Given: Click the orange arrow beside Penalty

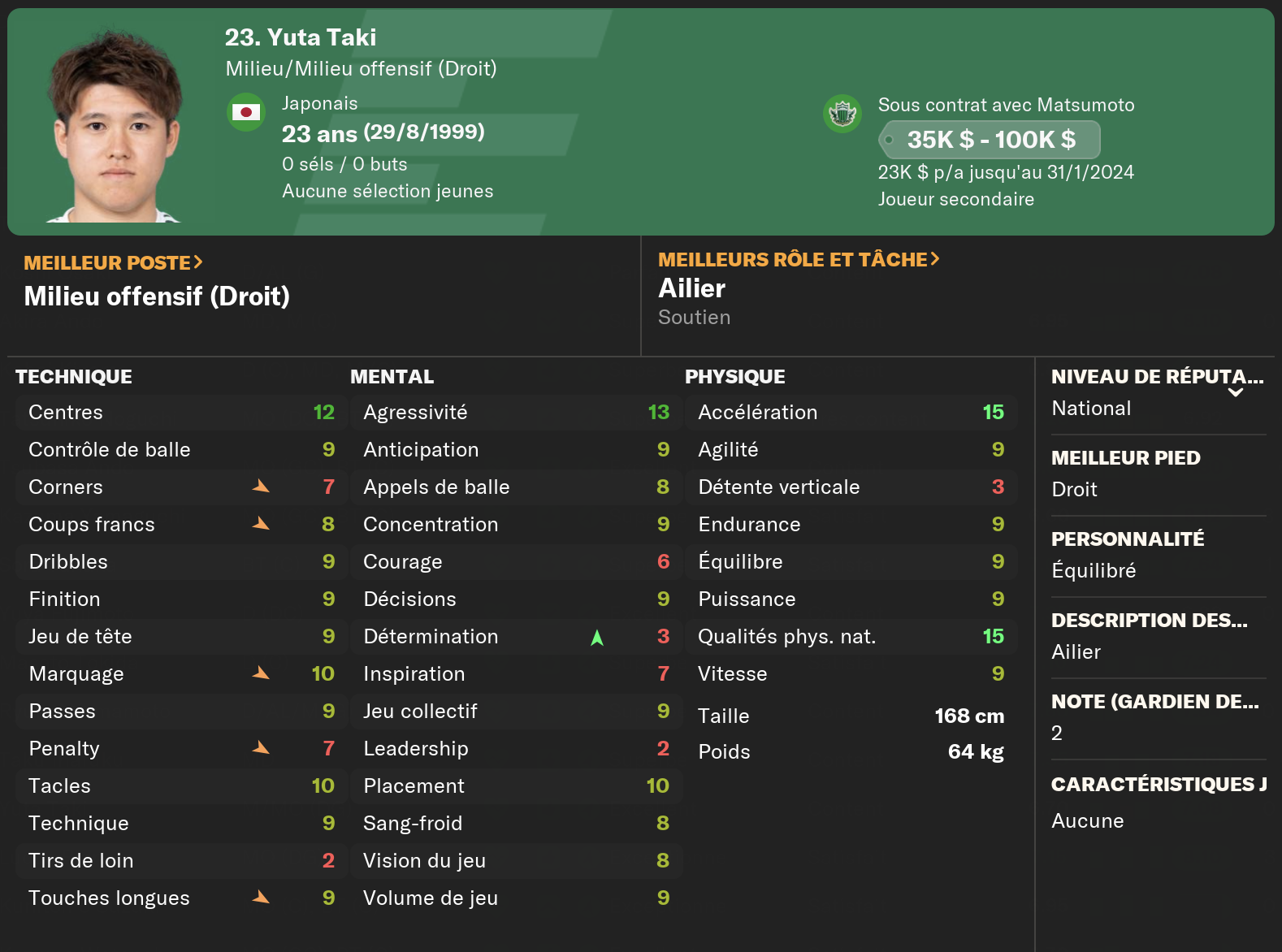Looking at the screenshot, I should [261, 748].
